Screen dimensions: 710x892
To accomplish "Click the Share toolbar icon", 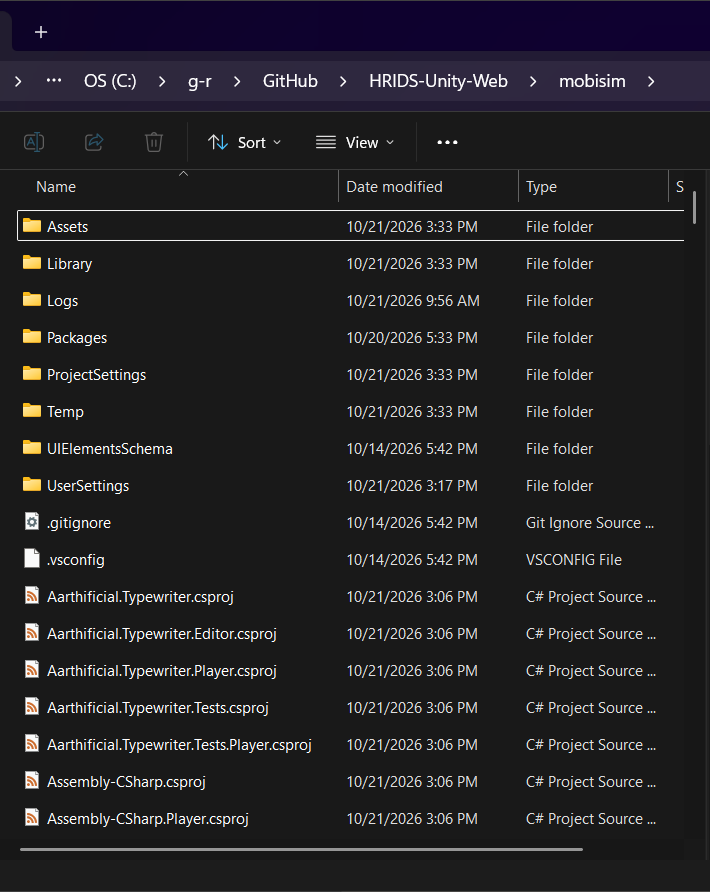I will click(94, 142).
